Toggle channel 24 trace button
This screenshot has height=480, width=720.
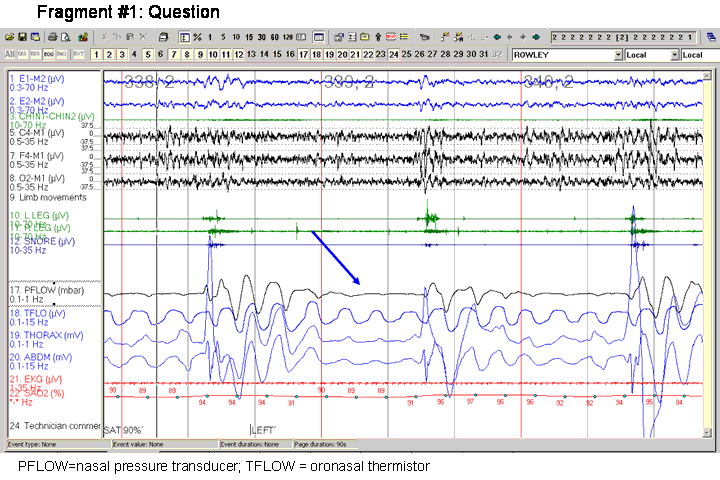[393, 54]
